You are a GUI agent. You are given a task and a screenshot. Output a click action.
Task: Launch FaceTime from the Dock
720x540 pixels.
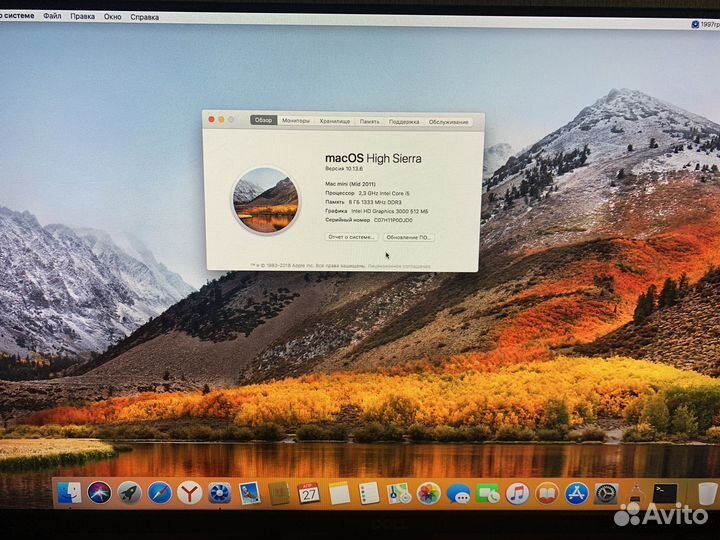[488, 494]
